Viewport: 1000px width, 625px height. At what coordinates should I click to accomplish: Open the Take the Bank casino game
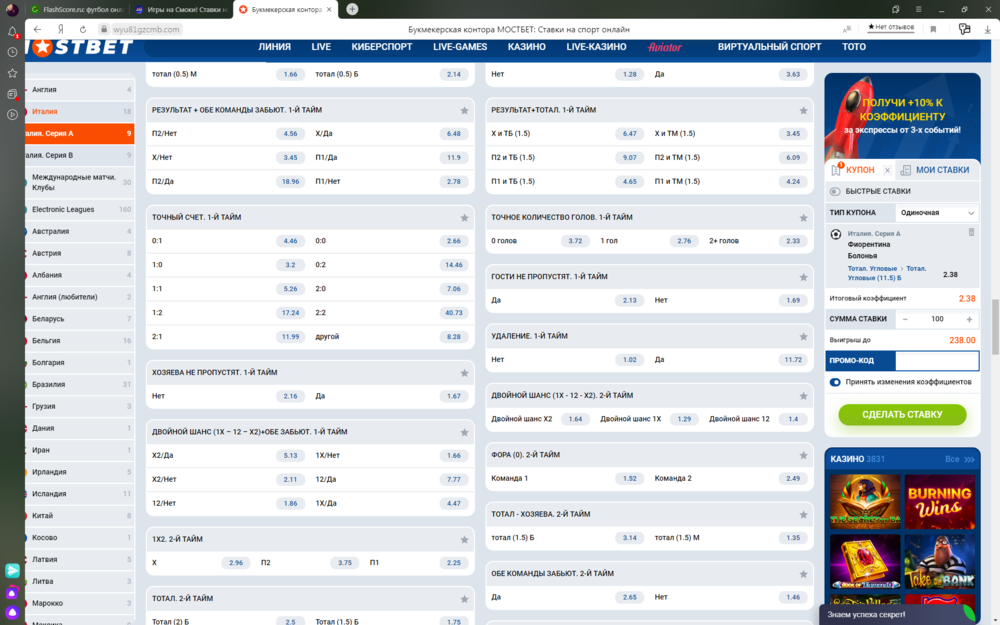click(x=939, y=562)
